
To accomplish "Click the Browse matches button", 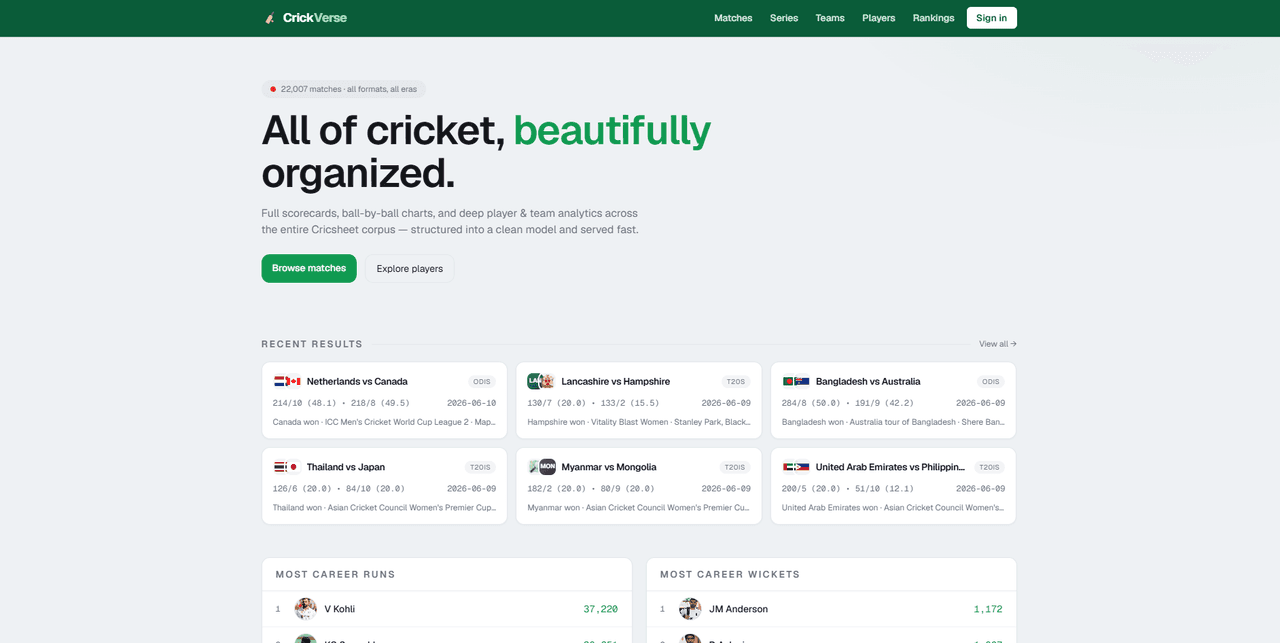I will [309, 268].
